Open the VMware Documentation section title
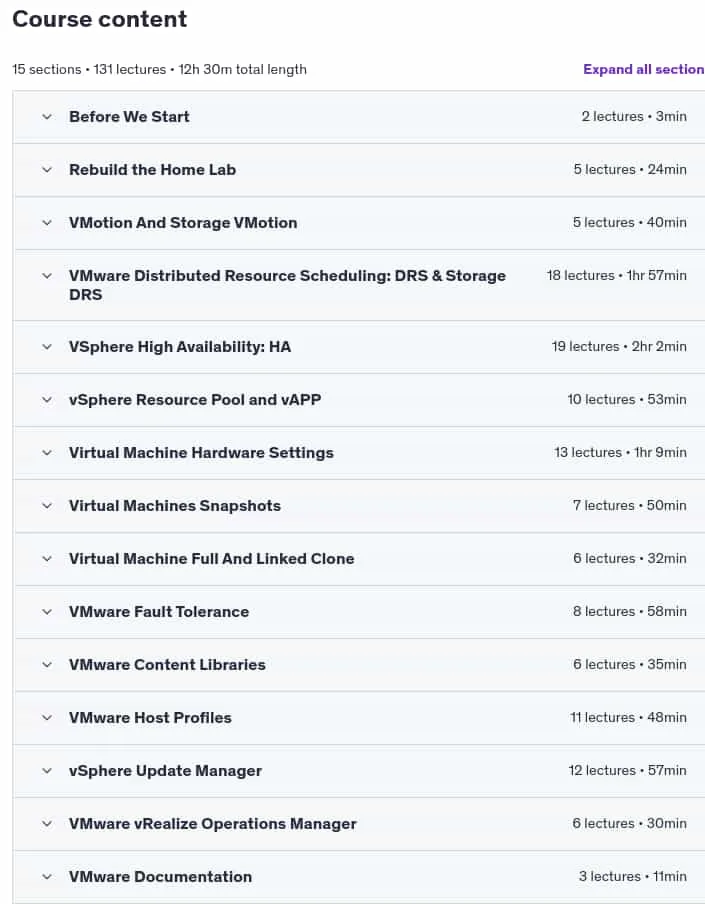Viewport: 705px width, 904px height. click(160, 877)
